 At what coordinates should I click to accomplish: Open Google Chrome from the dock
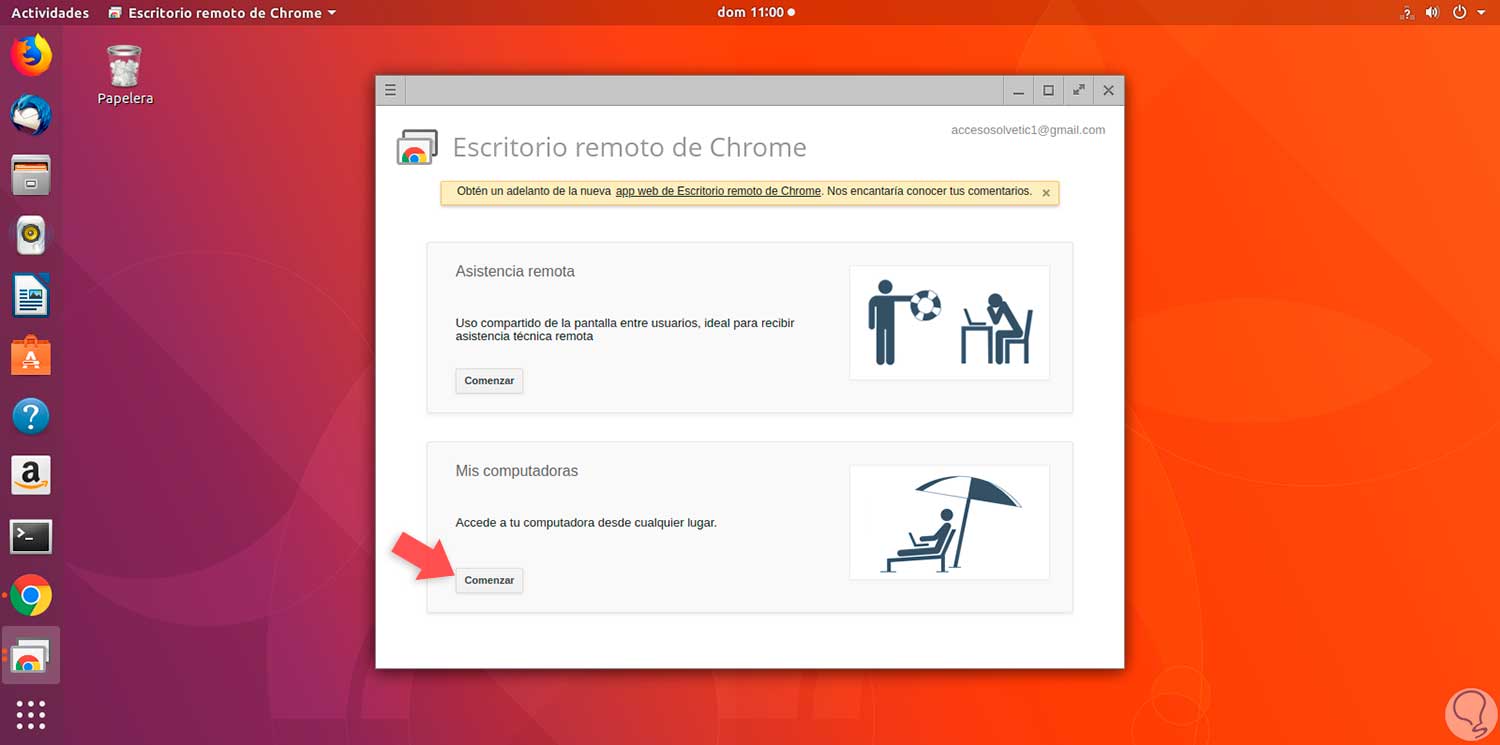click(31, 597)
